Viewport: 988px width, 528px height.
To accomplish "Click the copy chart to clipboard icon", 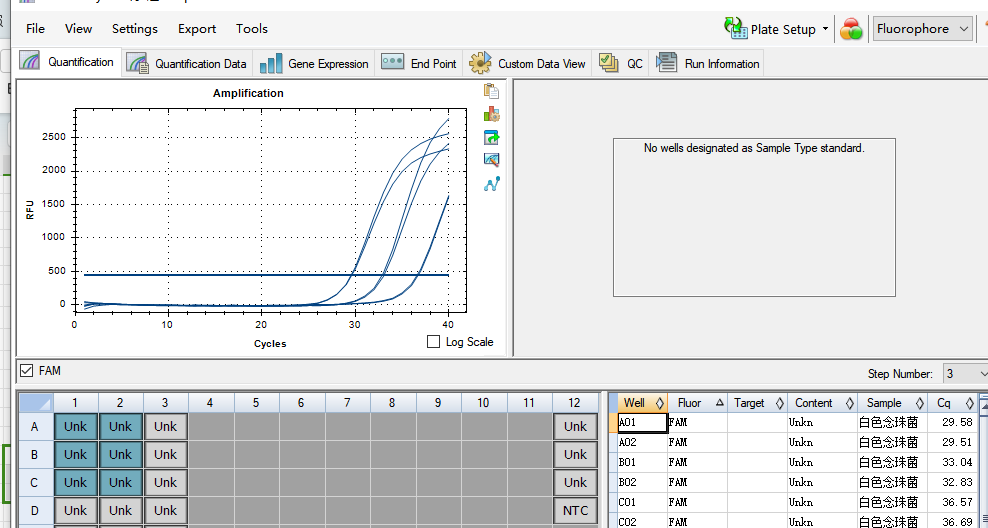I will point(491,91).
